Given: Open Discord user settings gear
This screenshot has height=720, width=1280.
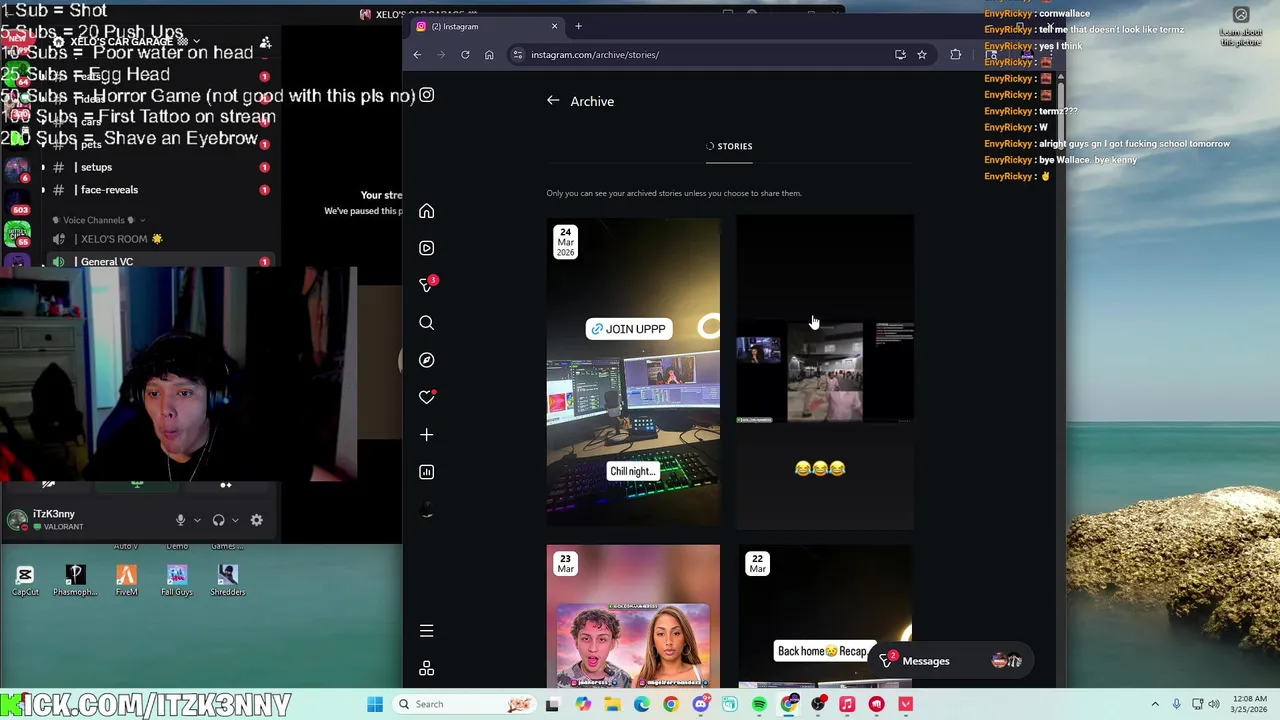Looking at the screenshot, I should click(x=256, y=520).
